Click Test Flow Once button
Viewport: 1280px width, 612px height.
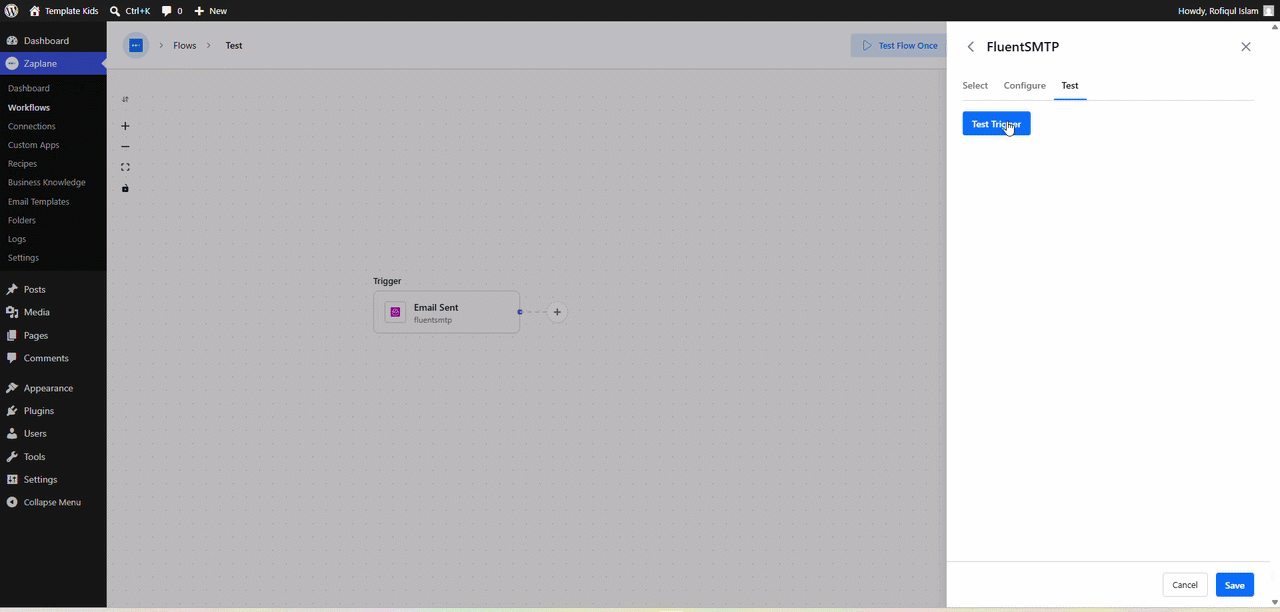[899, 45]
